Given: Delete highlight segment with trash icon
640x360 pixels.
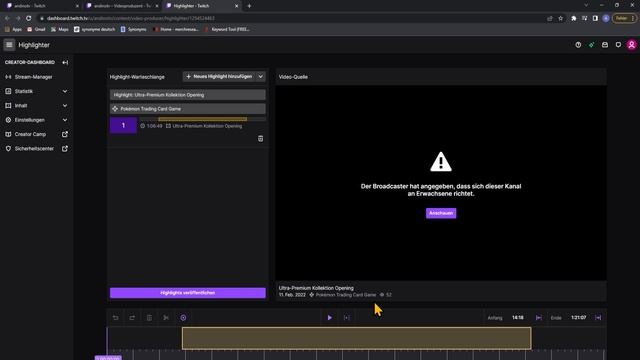Looking at the screenshot, I should pyautogui.click(x=260, y=139).
